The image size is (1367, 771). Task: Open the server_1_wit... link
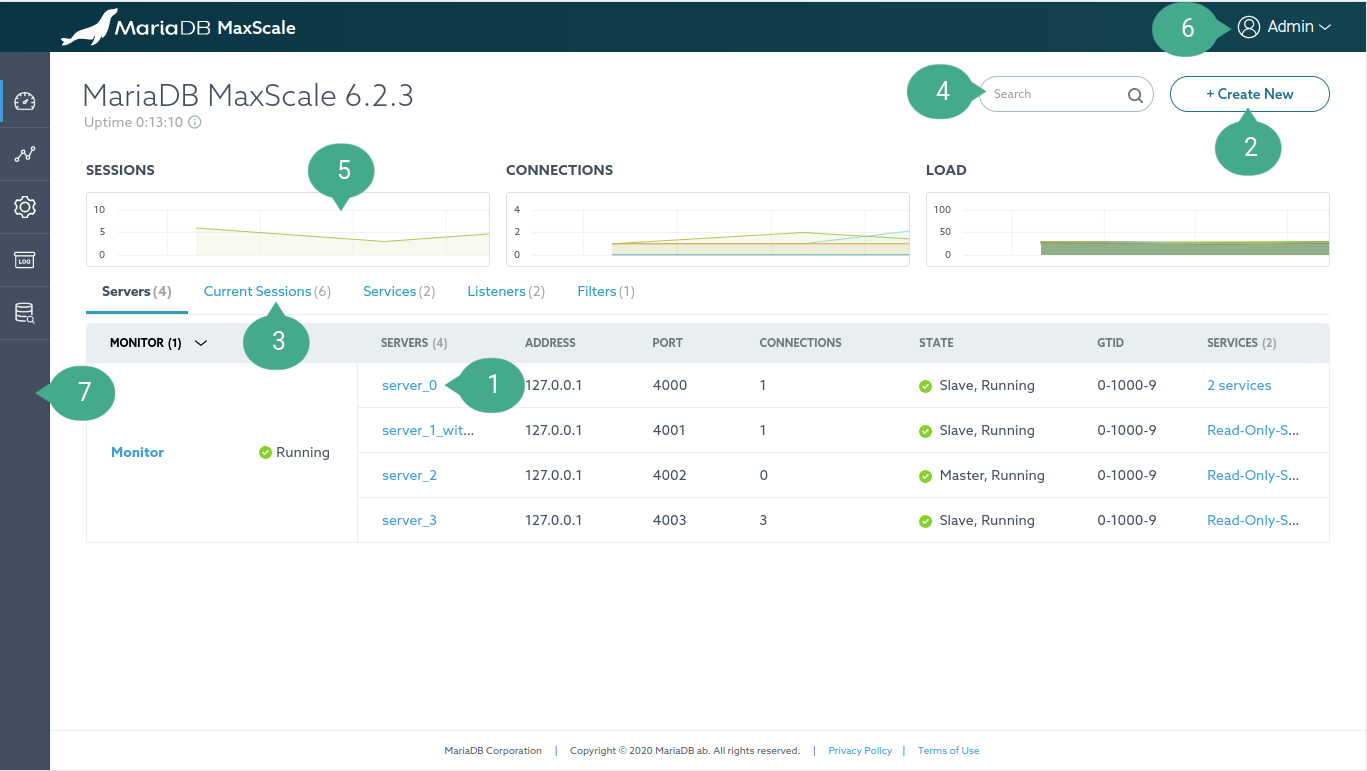[428, 430]
